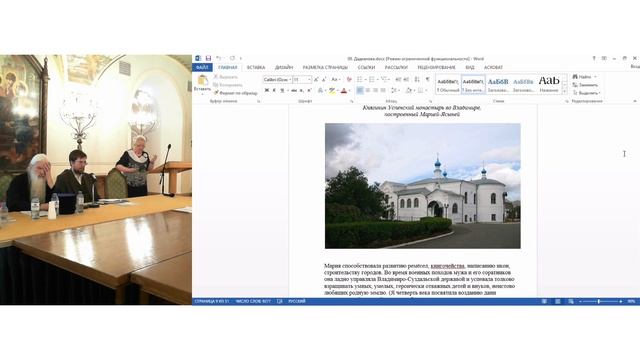Switch to РЕЦЕНЗИРОВАНИЕ (Review) tab

(x=436, y=67)
